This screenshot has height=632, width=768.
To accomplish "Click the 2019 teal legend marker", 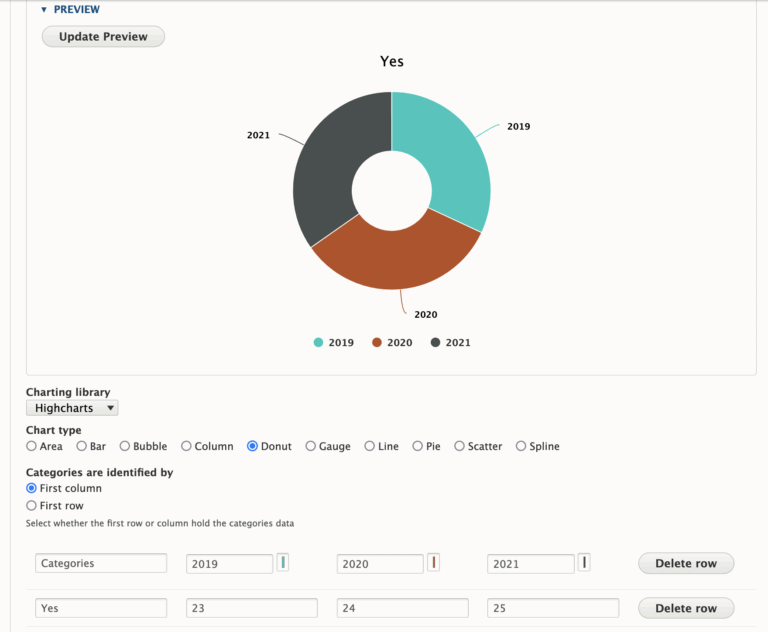I will [319, 343].
